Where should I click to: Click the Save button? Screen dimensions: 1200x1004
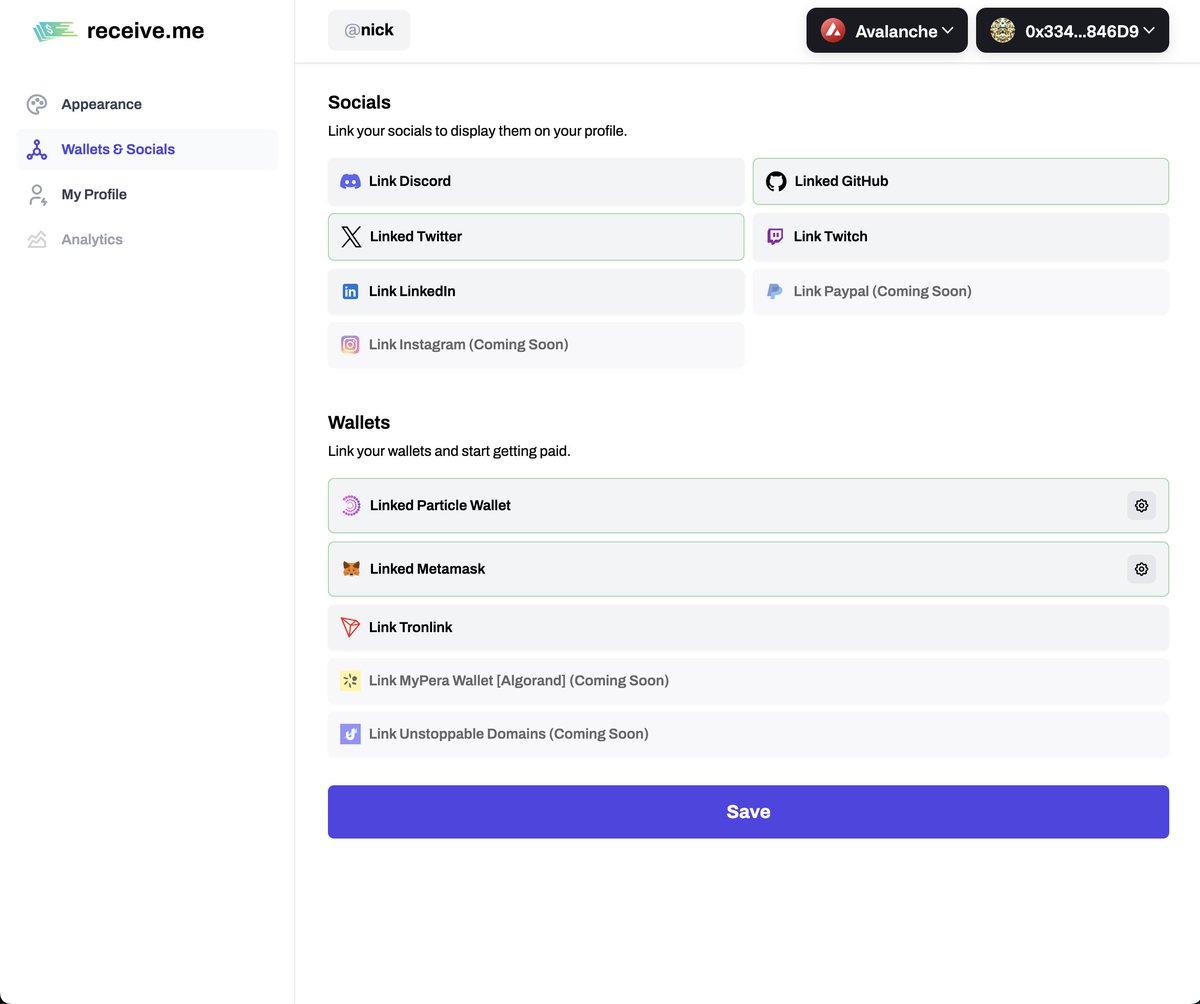click(748, 812)
